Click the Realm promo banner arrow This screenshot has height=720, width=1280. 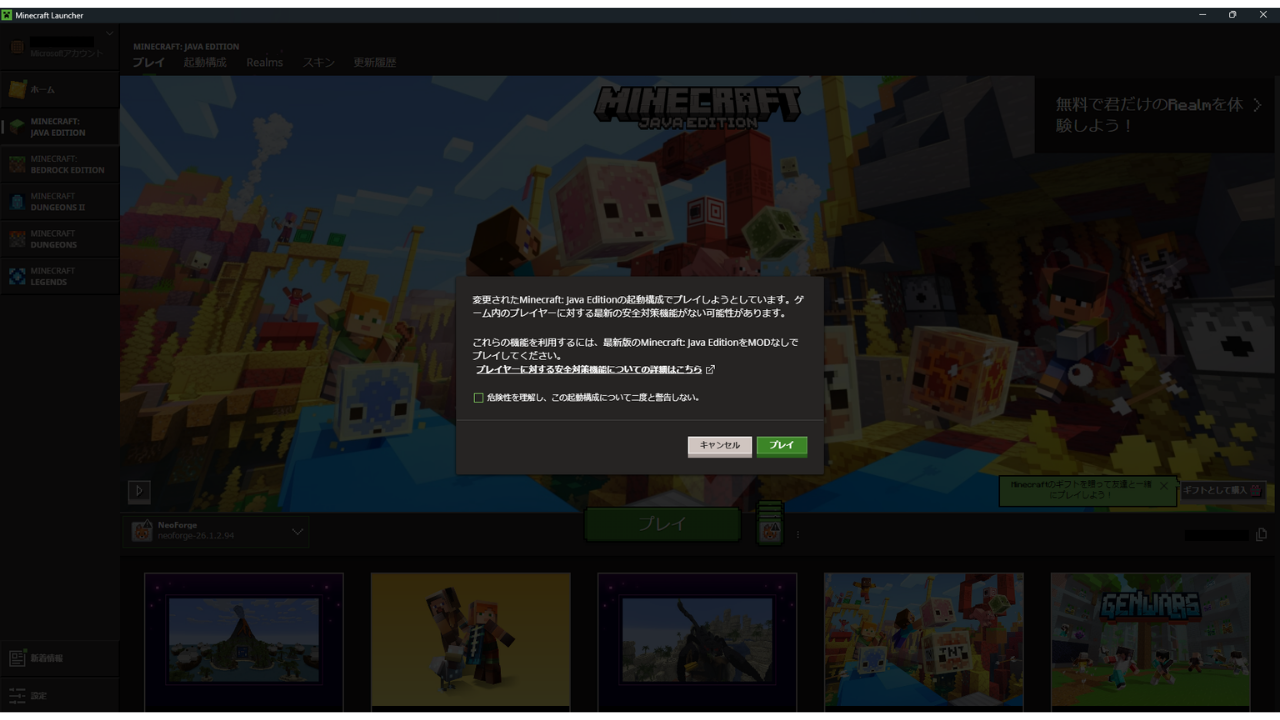tap(1257, 105)
